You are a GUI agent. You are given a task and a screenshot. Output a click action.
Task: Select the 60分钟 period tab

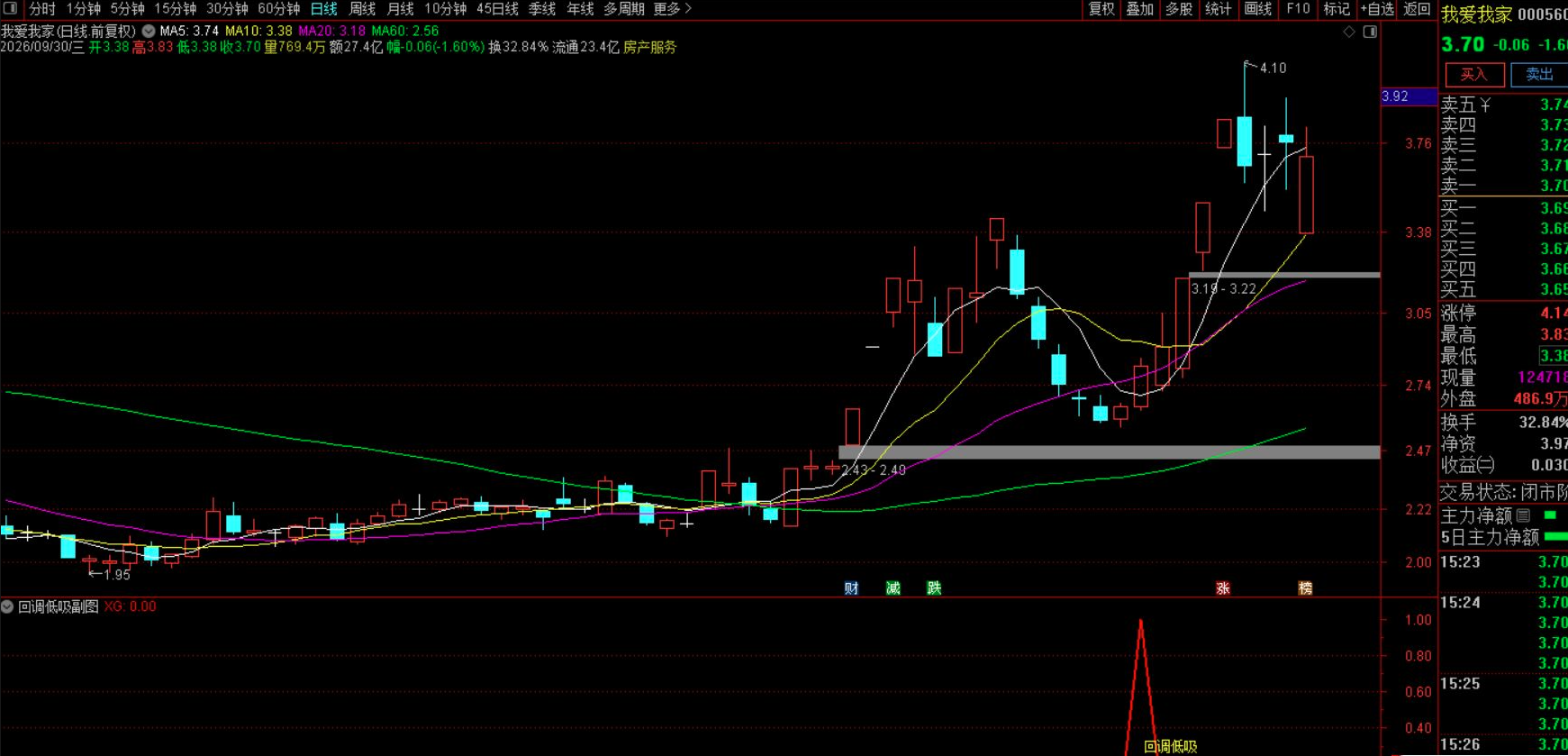click(279, 9)
